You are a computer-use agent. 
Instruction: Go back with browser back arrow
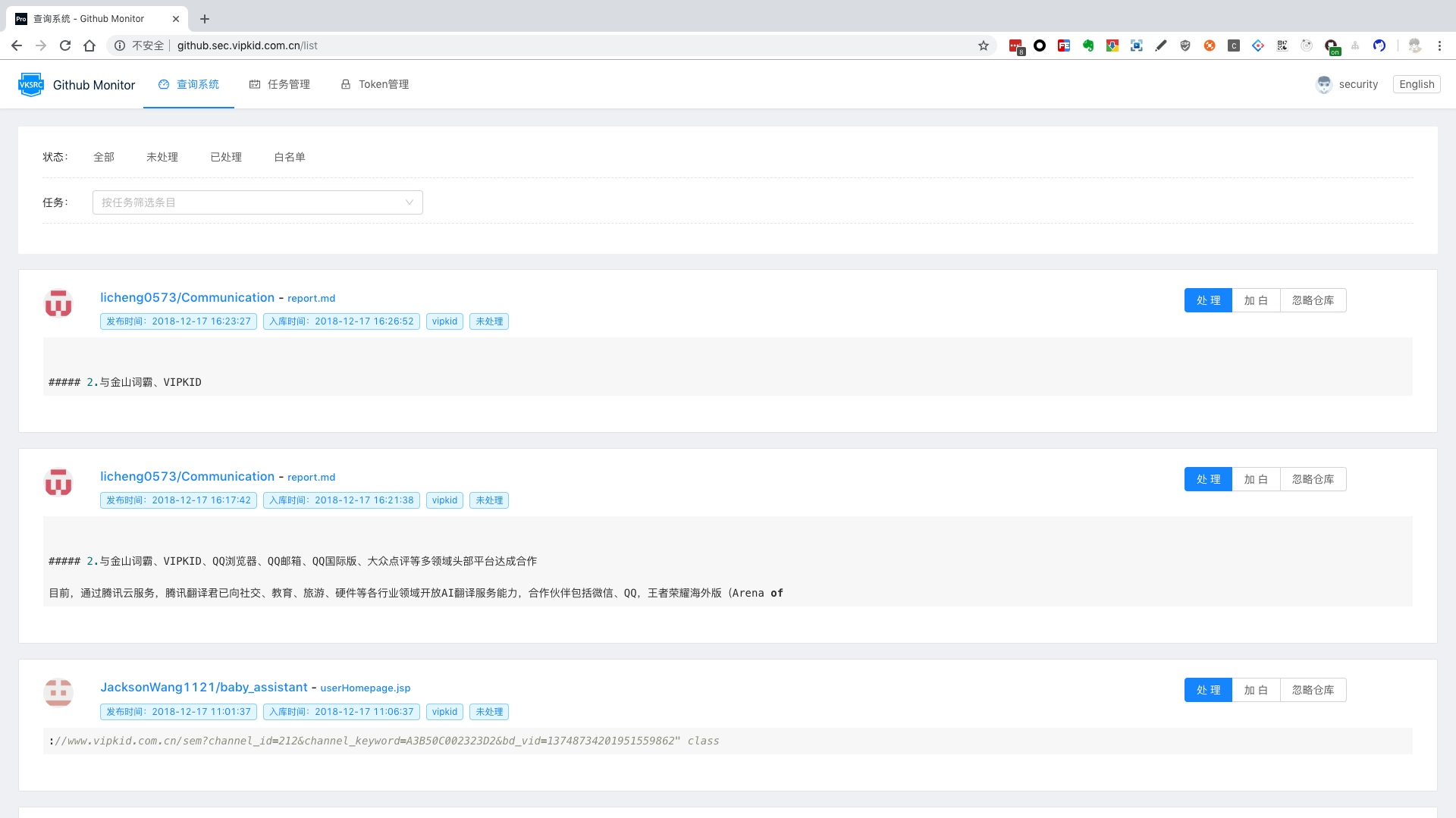click(17, 45)
